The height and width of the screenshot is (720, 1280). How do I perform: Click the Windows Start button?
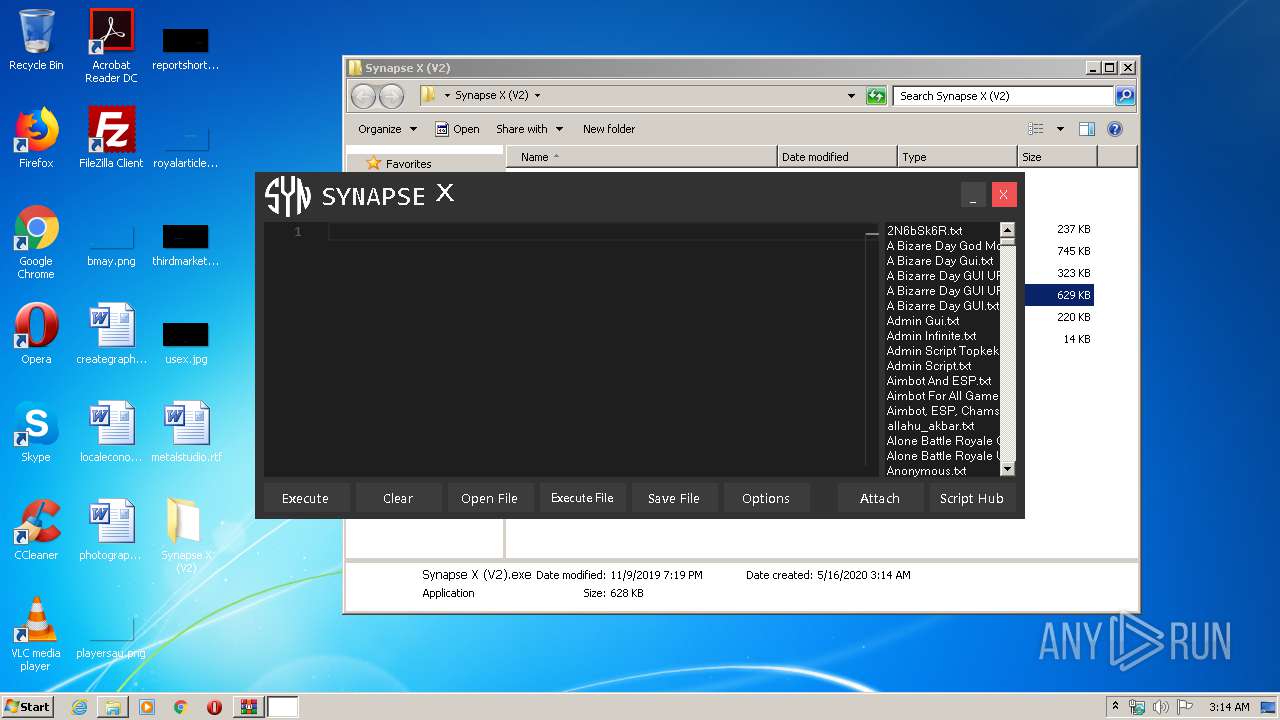pos(27,707)
